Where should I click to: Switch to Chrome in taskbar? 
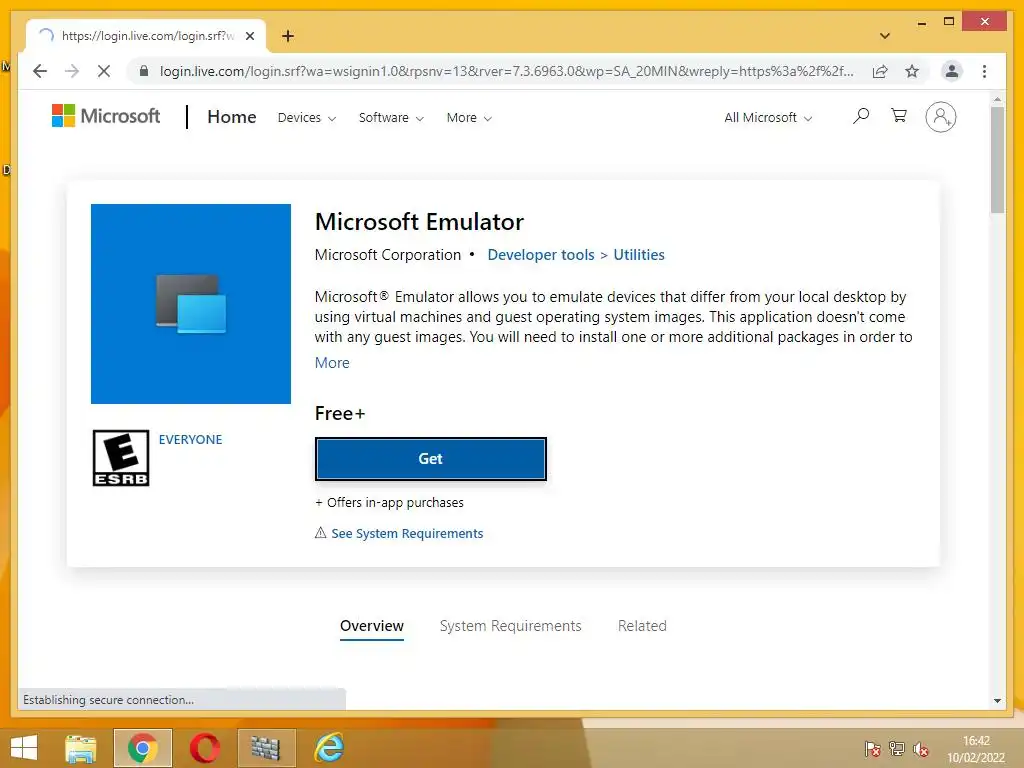[143, 748]
